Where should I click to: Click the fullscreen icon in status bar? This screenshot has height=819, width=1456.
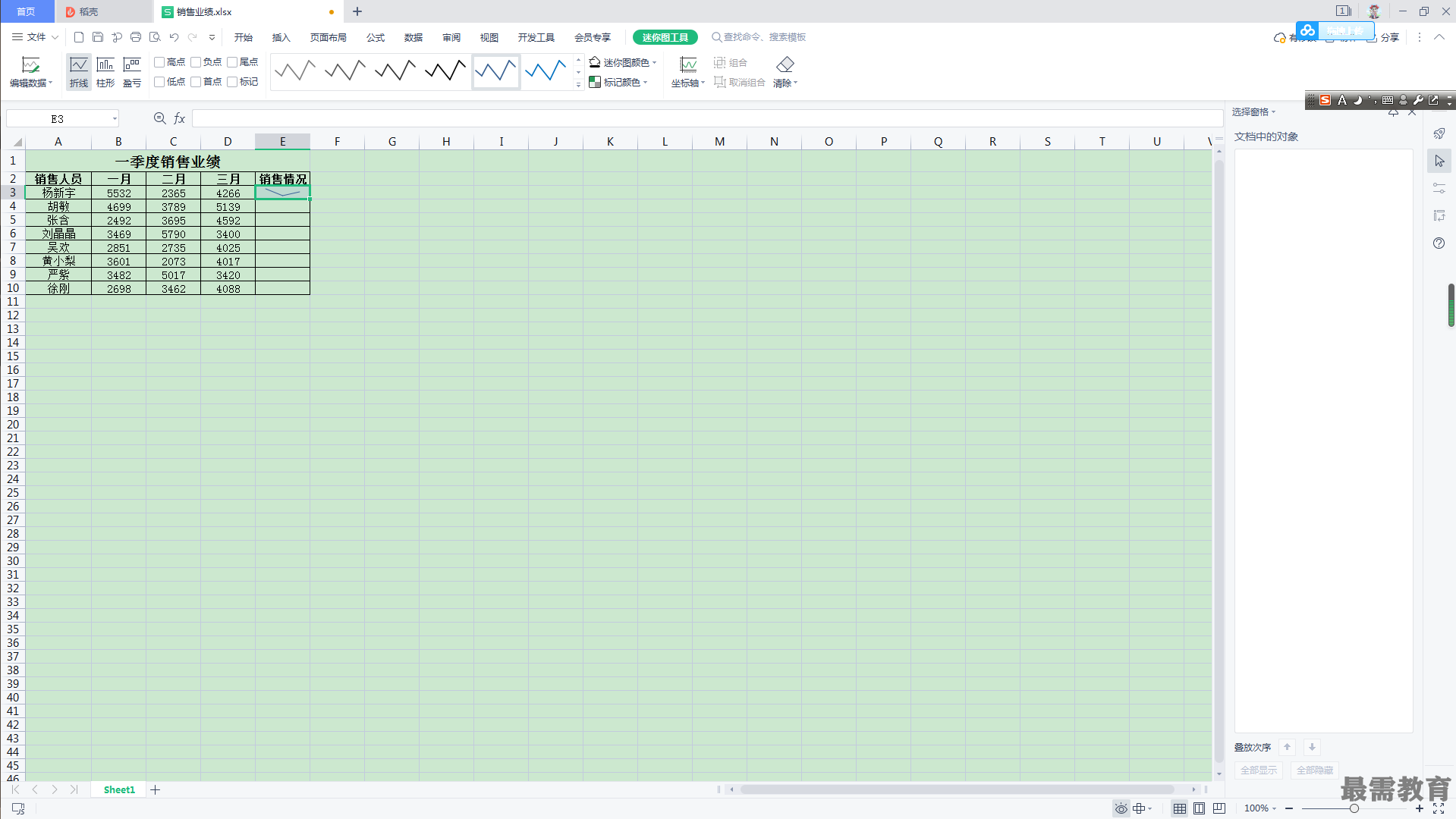tap(1439, 808)
